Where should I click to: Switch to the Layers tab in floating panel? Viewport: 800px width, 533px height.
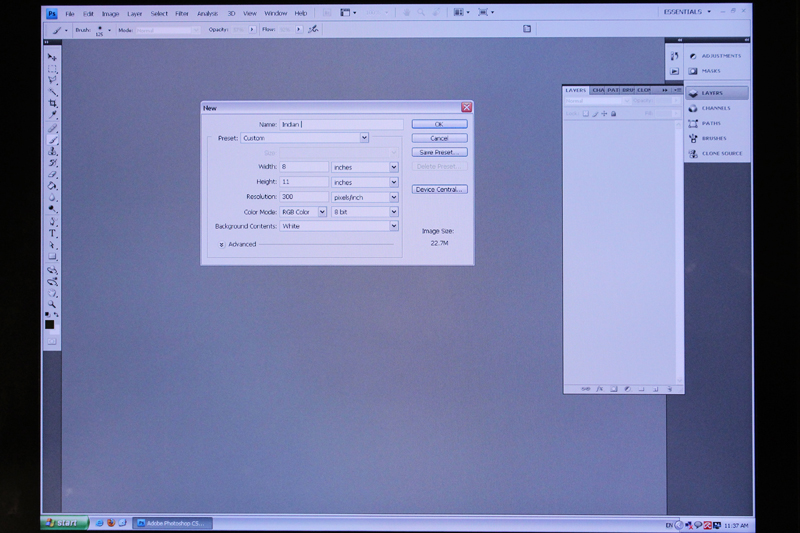point(575,90)
